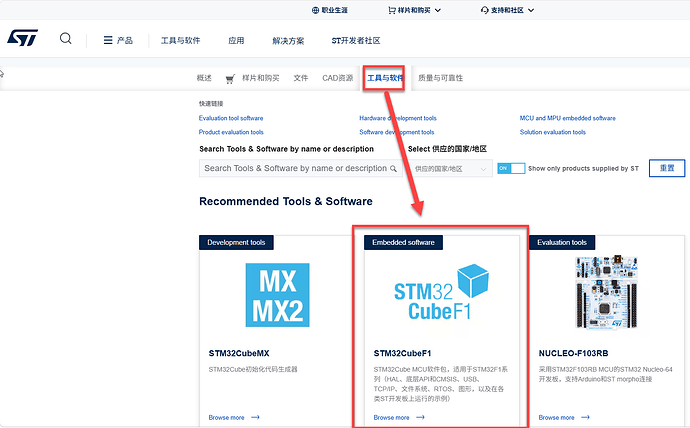Open 职业生涯 link in top bar

(334, 10)
